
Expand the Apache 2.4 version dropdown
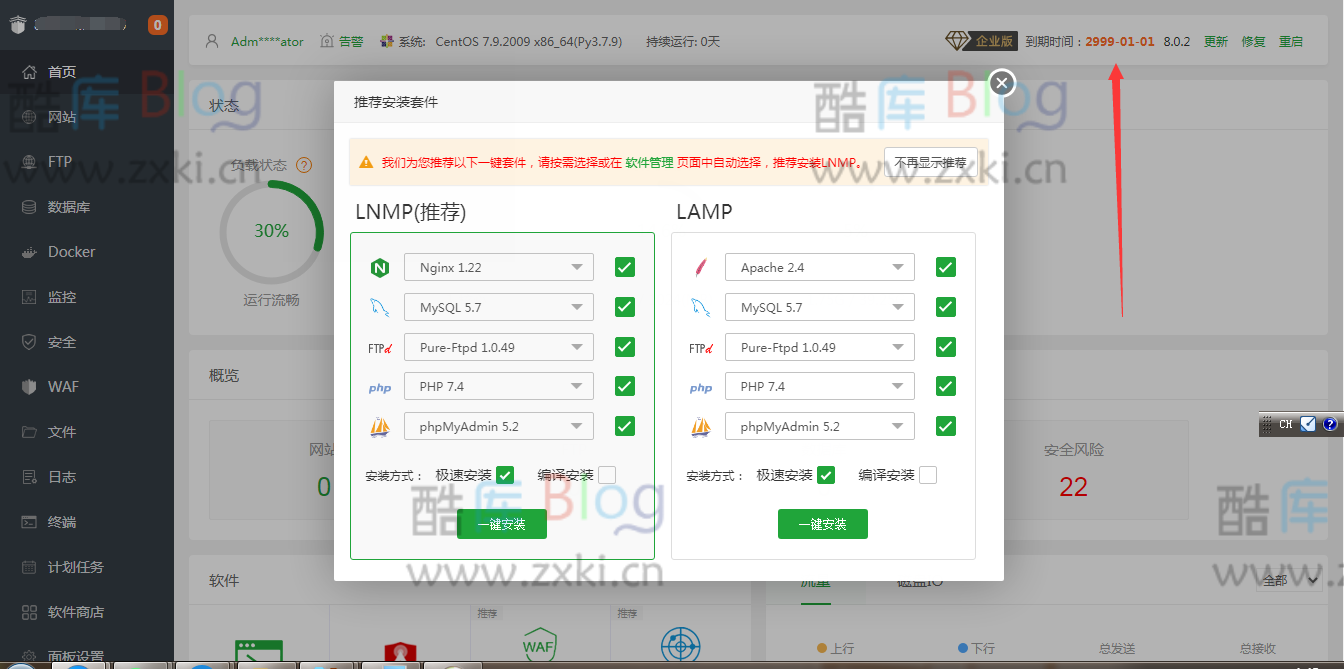click(x=819, y=267)
